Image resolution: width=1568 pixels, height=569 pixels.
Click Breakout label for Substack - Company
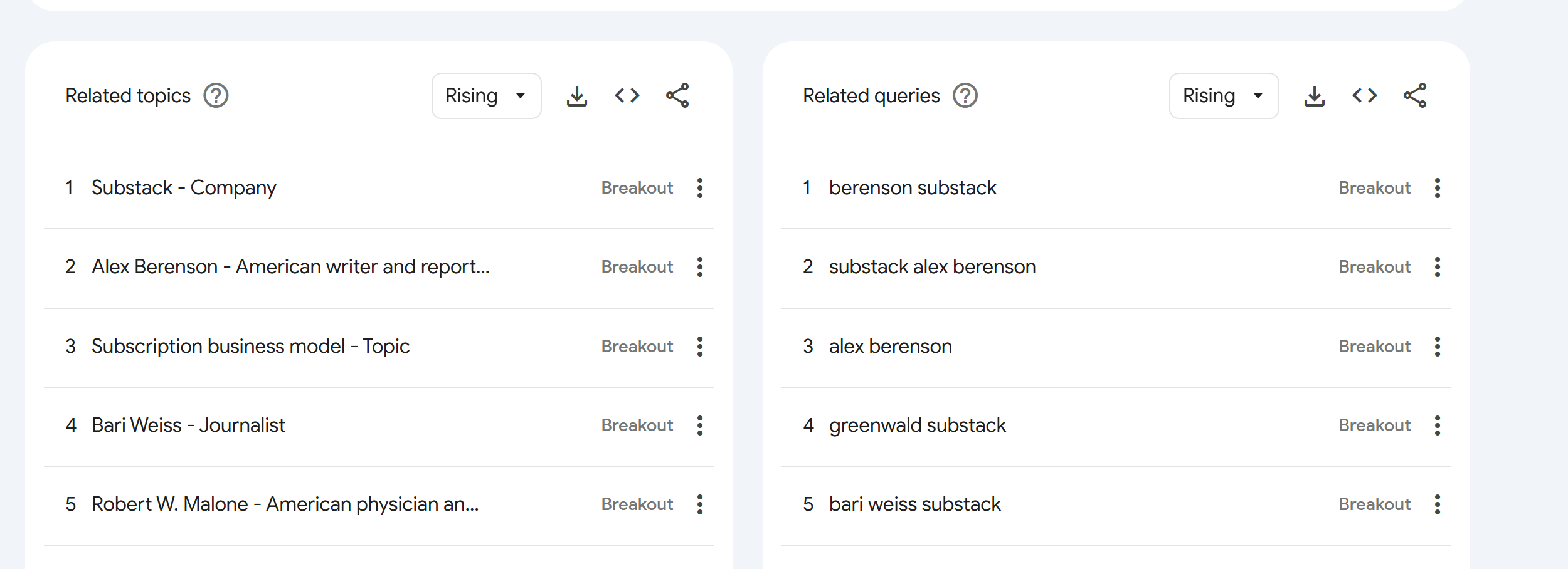tap(637, 188)
